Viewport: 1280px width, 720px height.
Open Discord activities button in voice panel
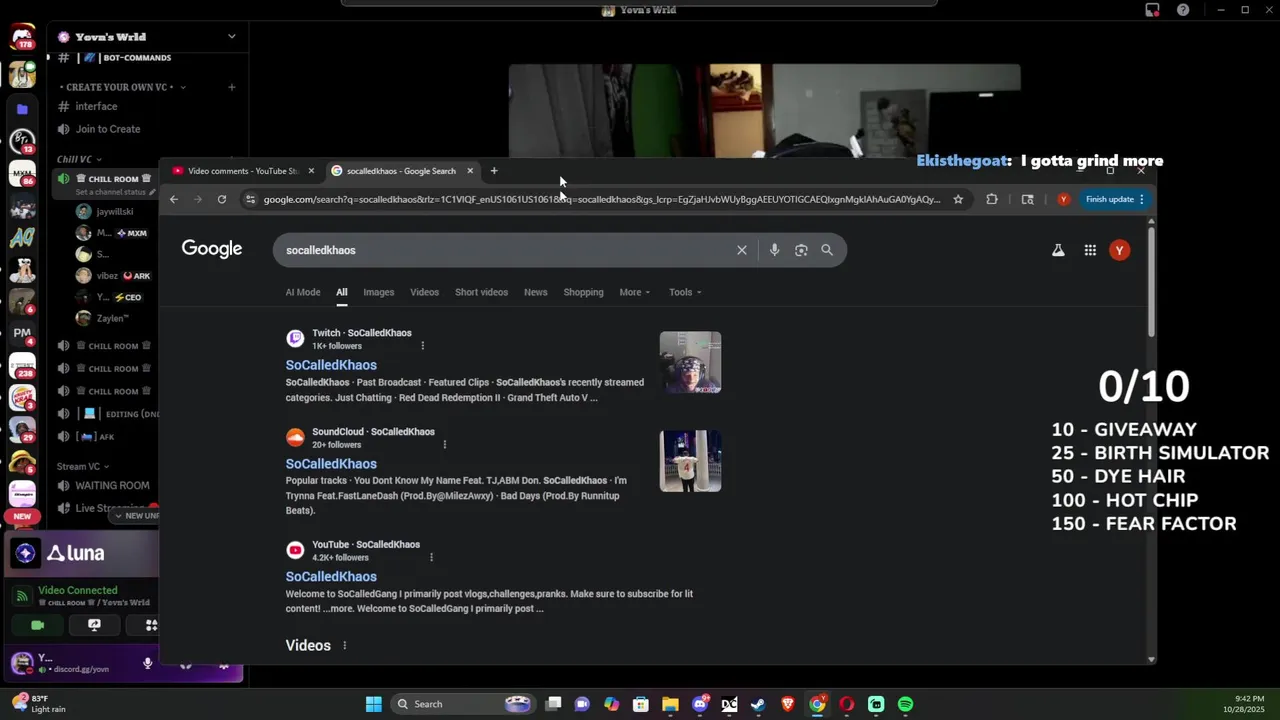(151, 625)
